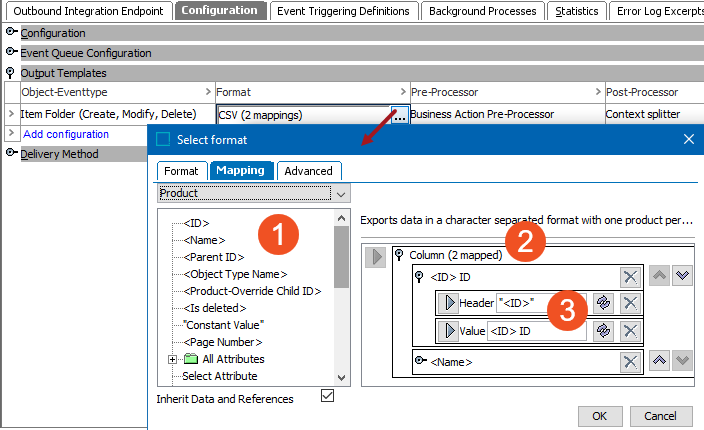
Task: Remove the <ID> ID column mapping
Action: tap(630, 277)
